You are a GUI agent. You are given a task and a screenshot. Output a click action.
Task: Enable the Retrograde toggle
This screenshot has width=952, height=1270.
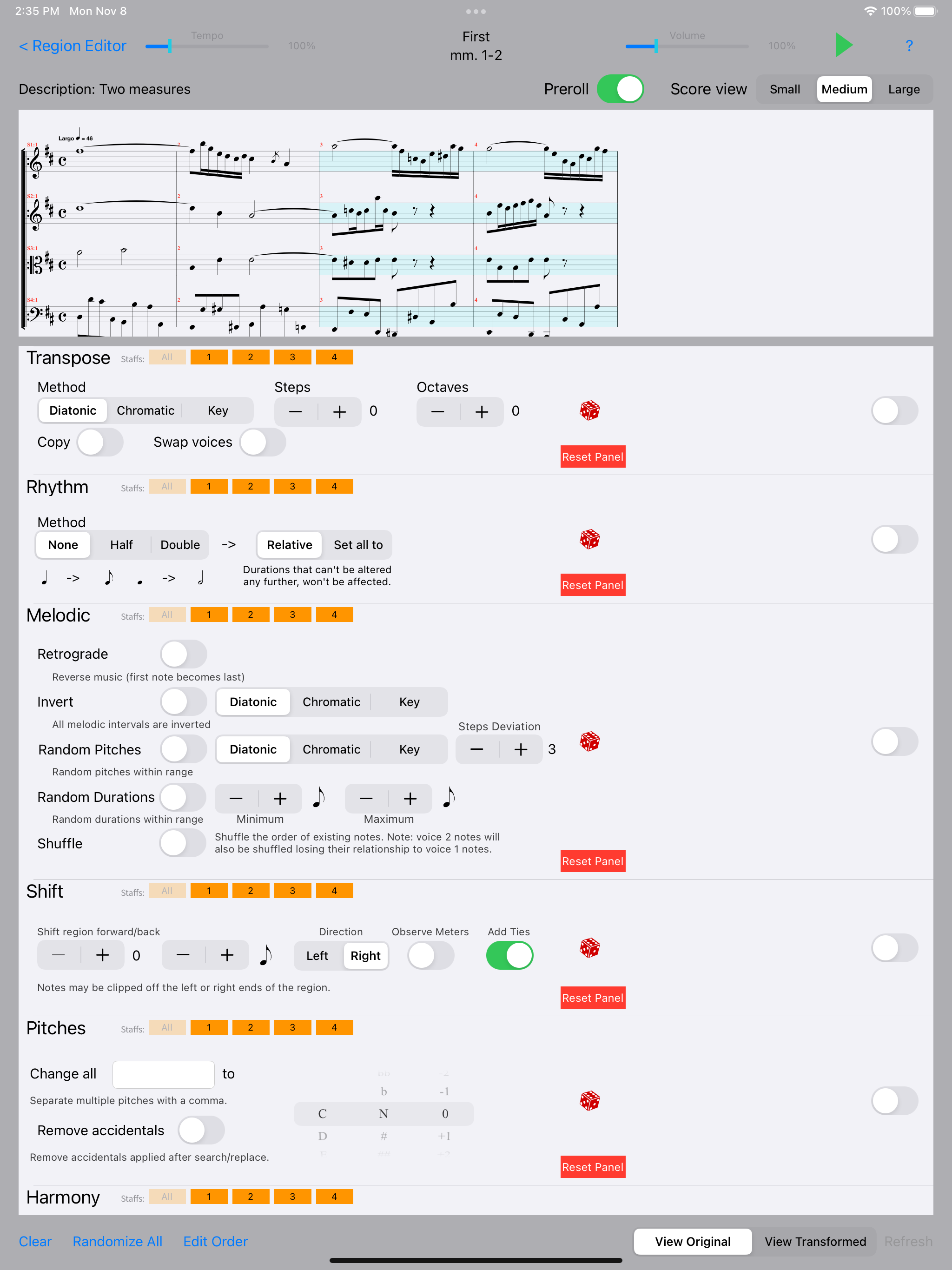[183, 654]
